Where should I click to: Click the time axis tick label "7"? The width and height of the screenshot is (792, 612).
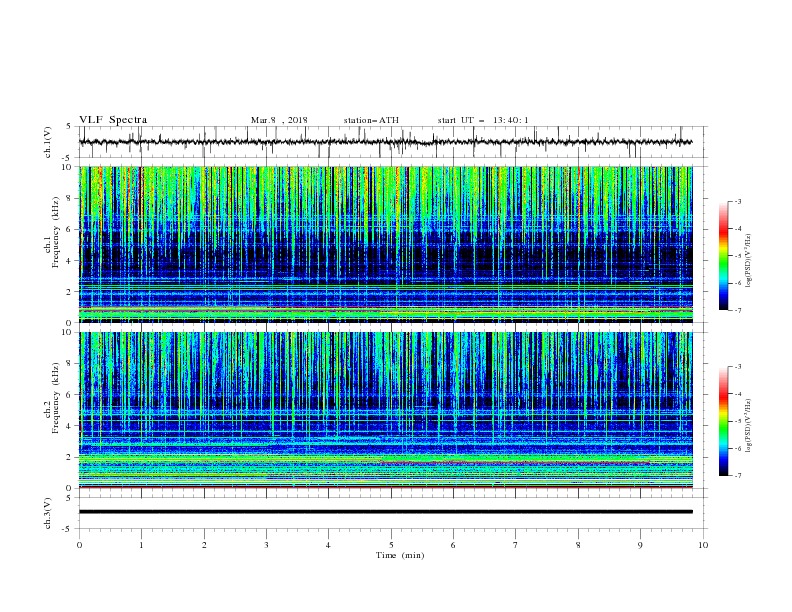(x=516, y=545)
